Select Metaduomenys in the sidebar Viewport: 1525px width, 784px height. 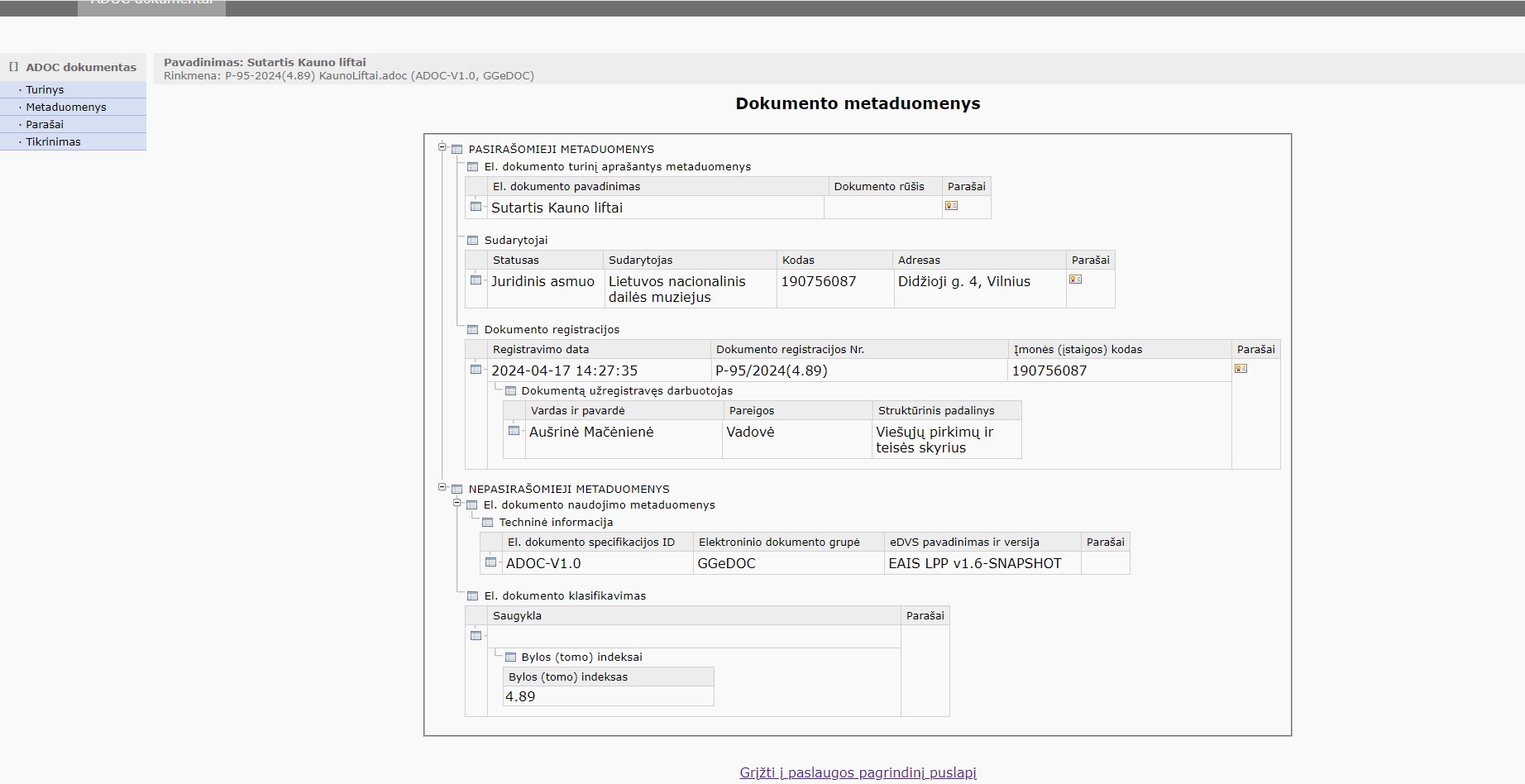tap(66, 108)
